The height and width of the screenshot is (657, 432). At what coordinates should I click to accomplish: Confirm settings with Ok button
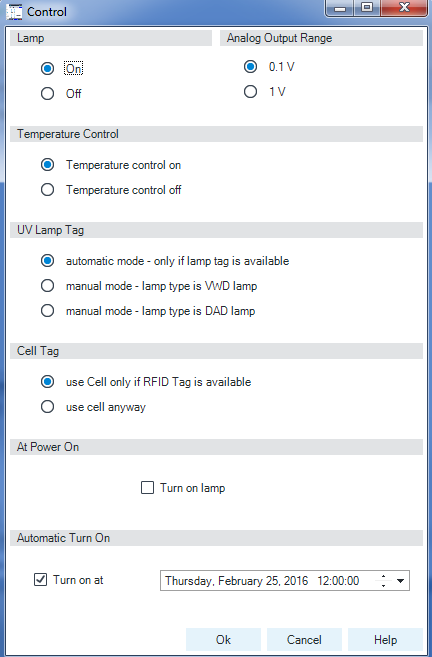[223, 640]
